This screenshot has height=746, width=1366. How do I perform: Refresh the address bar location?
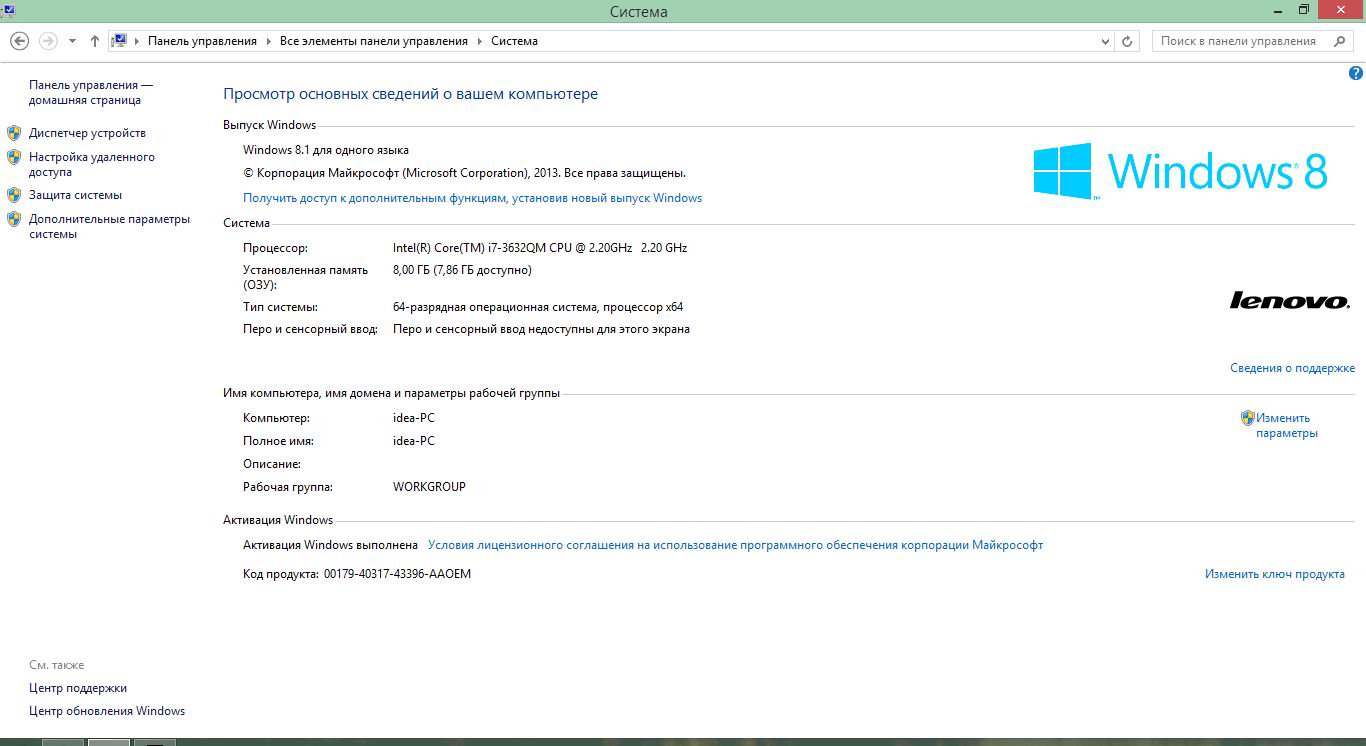[x=1128, y=41]
